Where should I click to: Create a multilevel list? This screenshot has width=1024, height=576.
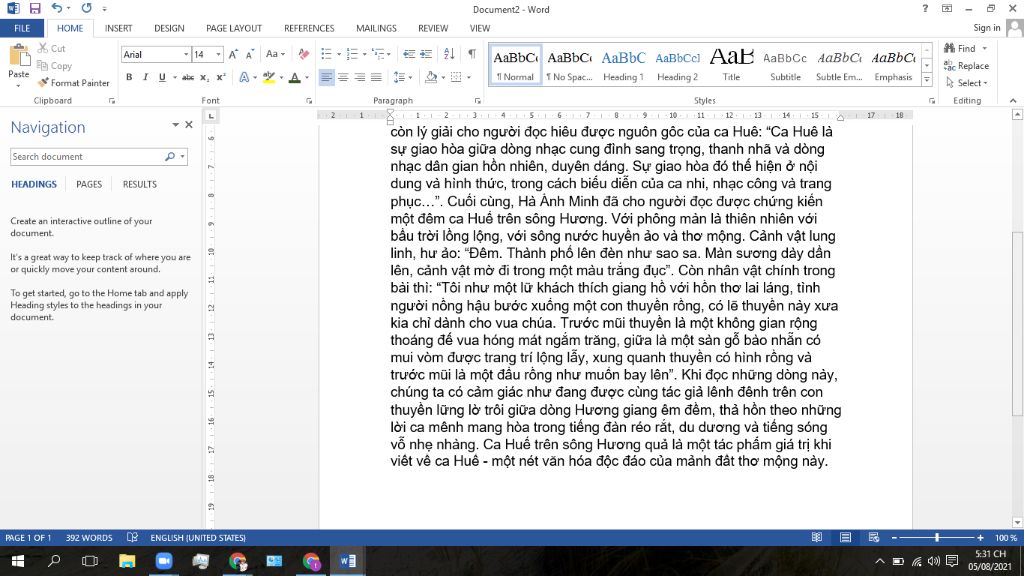[x=378, y=54]
